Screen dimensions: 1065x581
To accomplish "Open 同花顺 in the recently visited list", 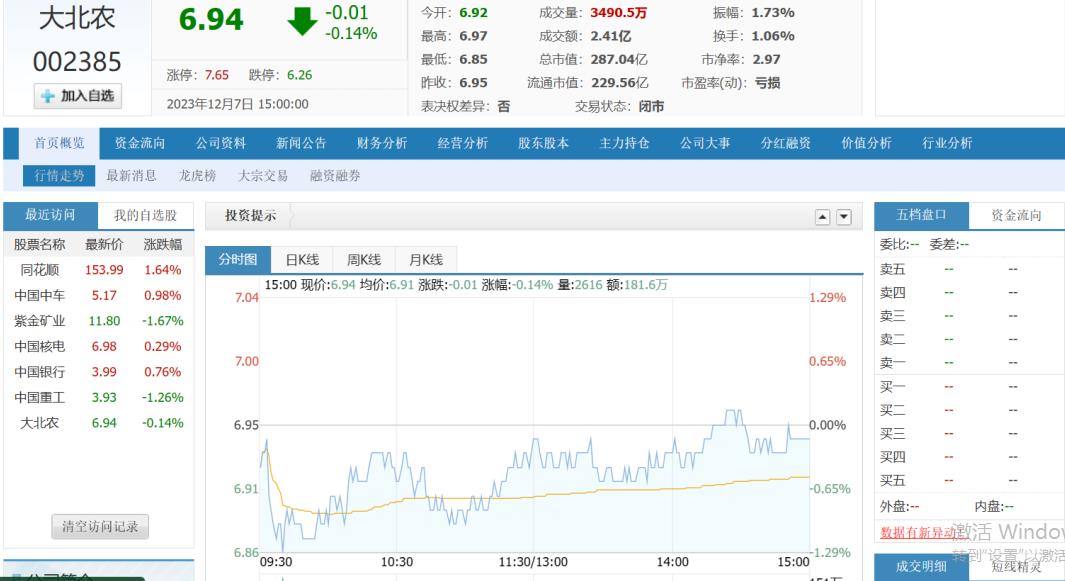I will pos(40,270).
